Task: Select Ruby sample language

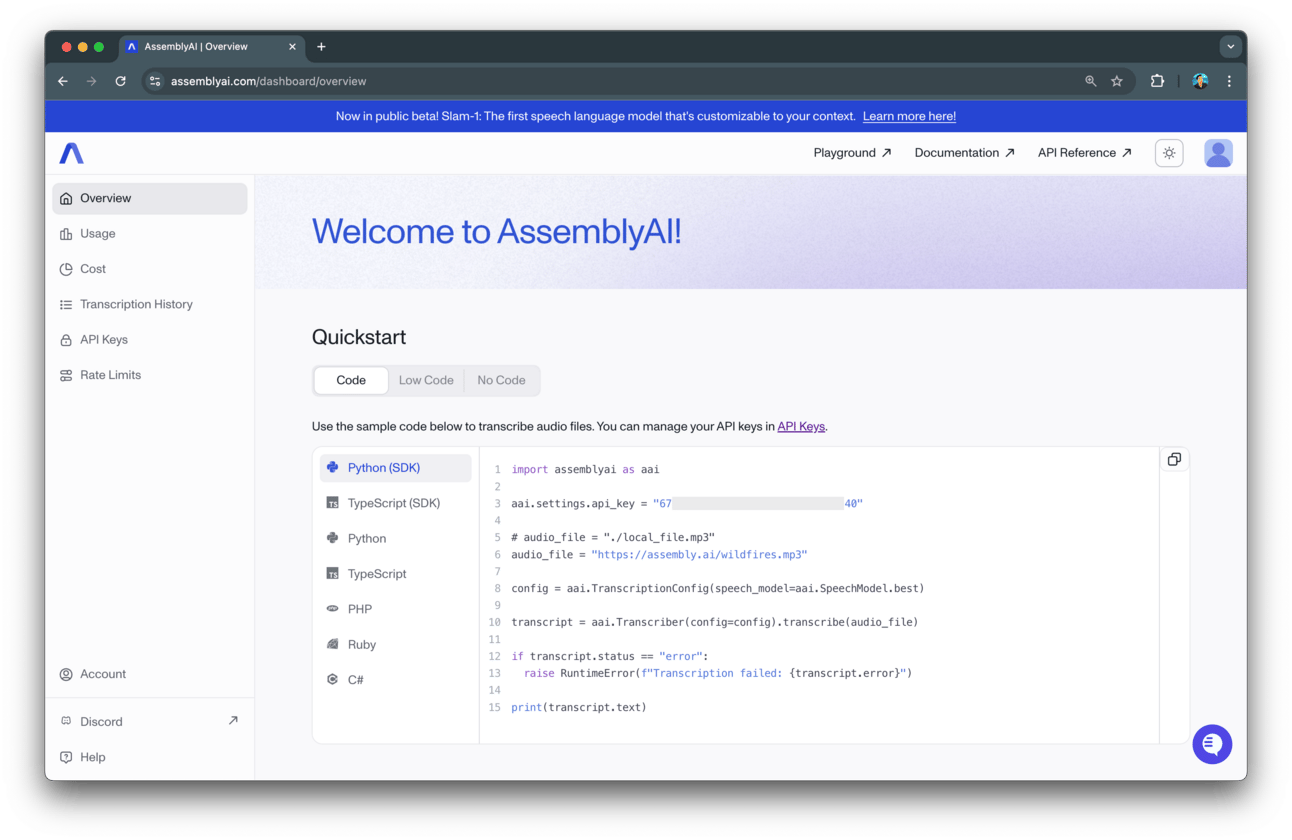Action: [x=396, y=644]
